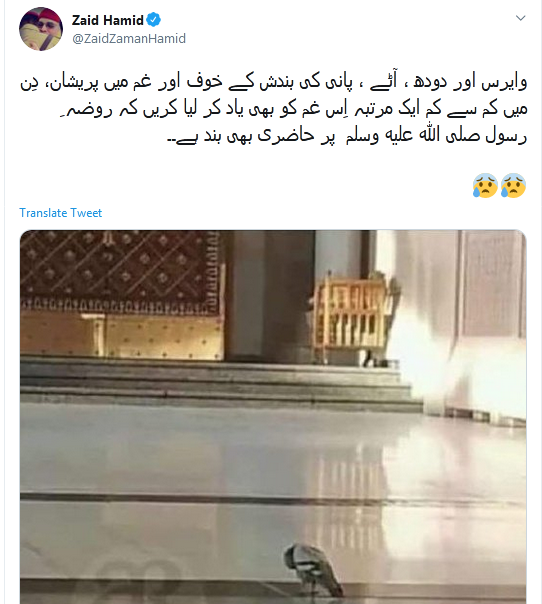Click the patterned red carpet in photo
542x604 pixels.
click(x=122, y=270)
